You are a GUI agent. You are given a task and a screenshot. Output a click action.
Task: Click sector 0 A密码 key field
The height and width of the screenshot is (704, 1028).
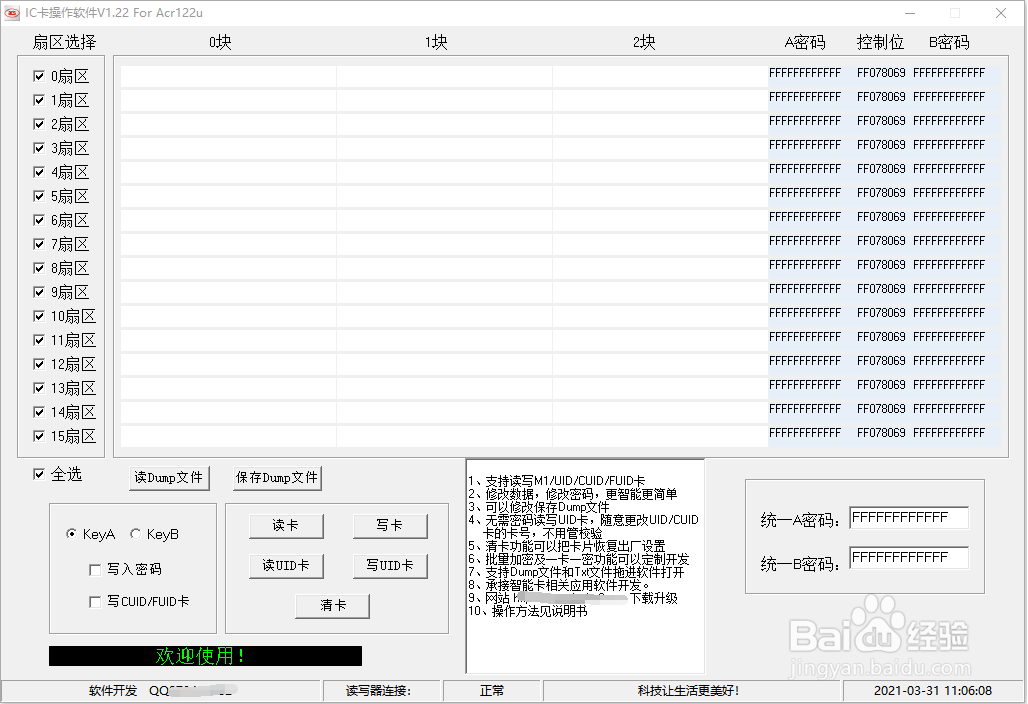pos(805,73)
